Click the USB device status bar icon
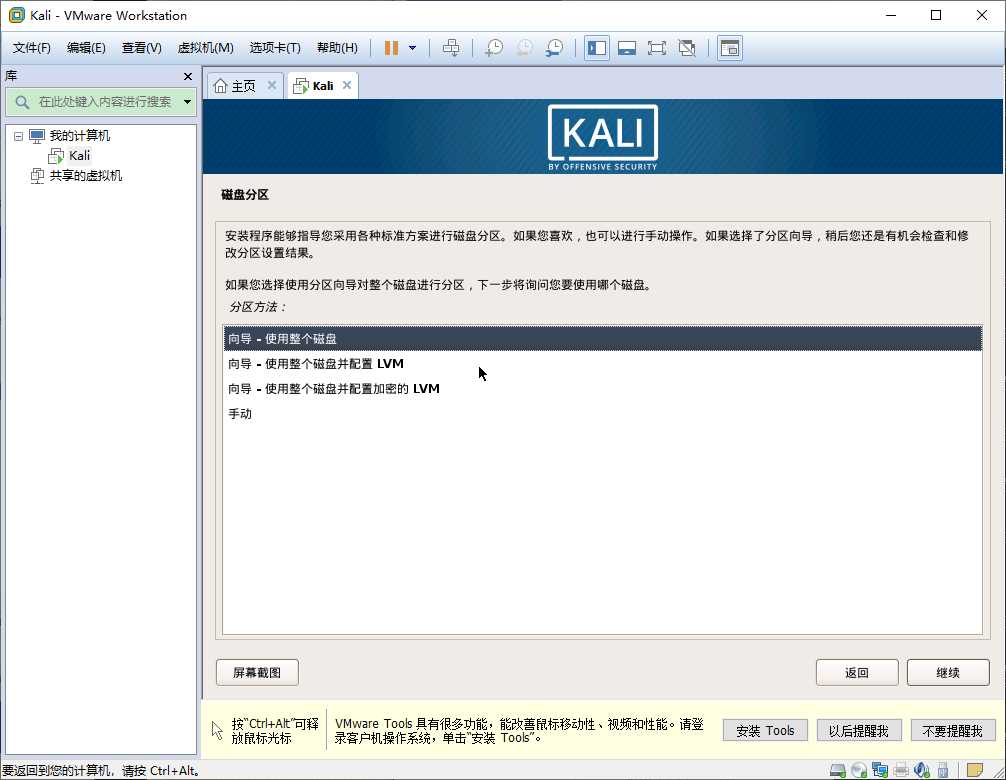 943,770
